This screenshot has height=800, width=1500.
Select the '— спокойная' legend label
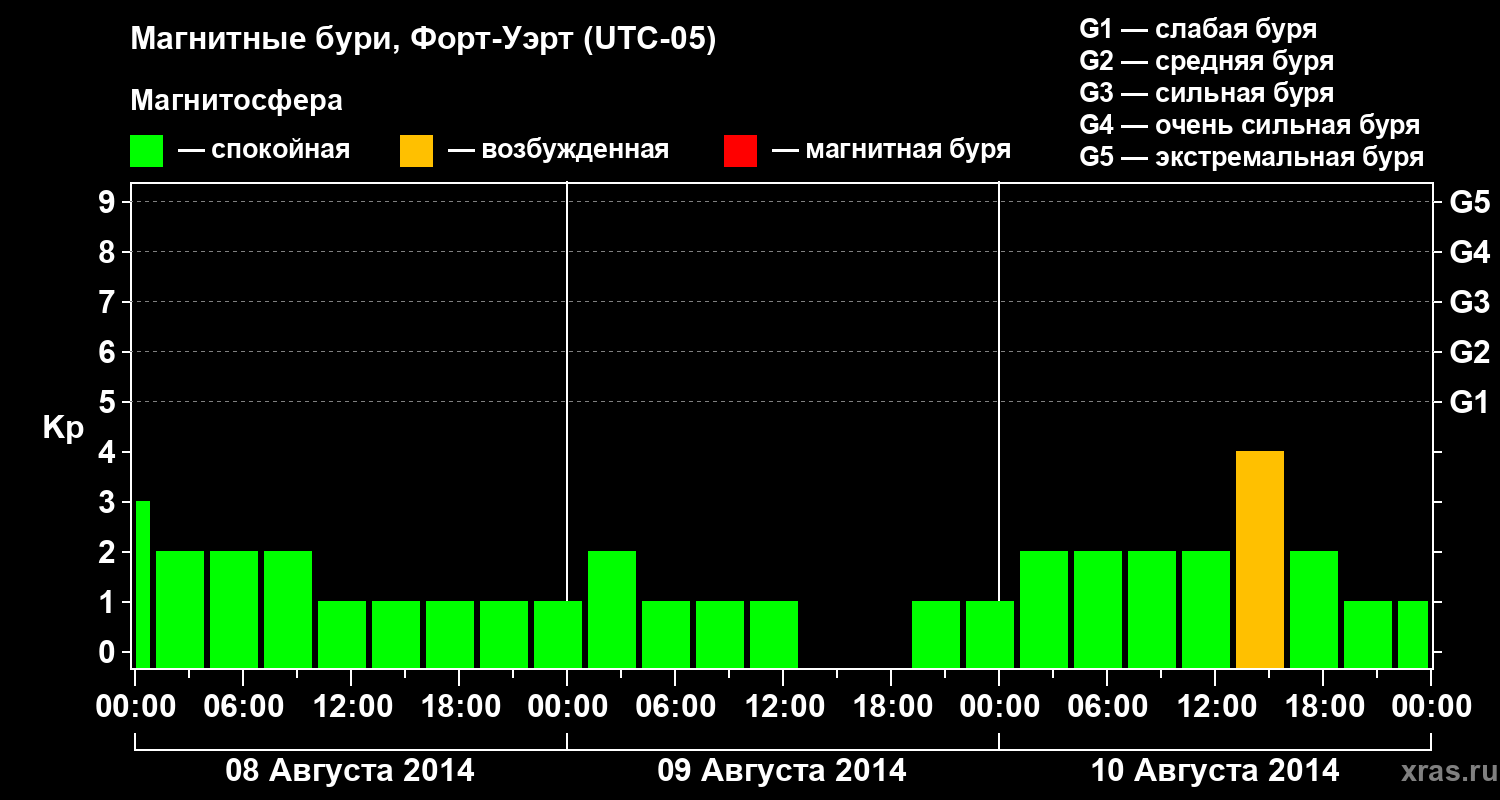click(x=263, y=151)
